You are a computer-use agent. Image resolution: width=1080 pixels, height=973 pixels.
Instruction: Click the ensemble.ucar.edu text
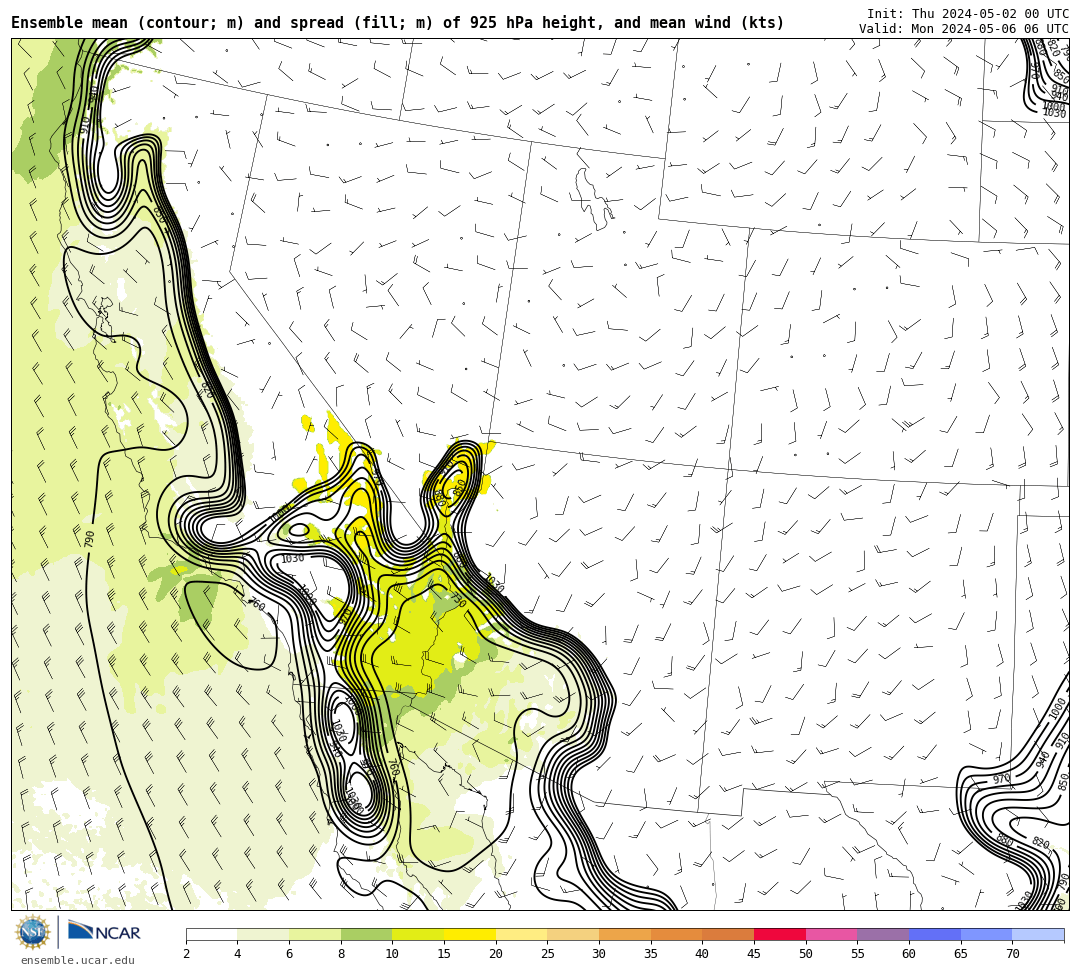point(78,960)
